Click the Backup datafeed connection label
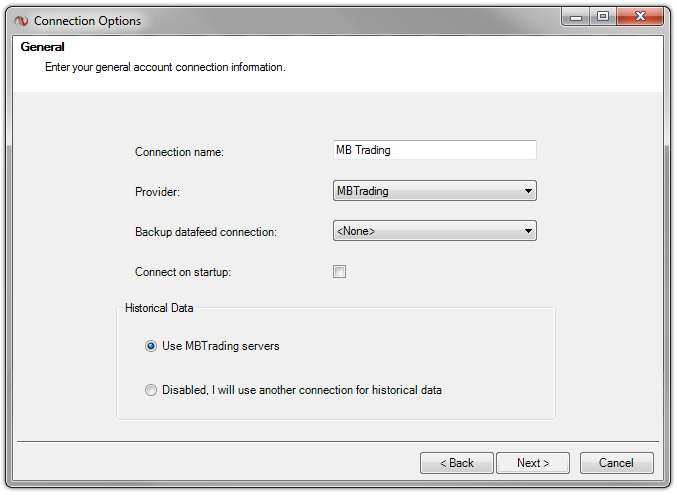Image resolution: width=677 pixels, height=495 pixels. point(206,232)
